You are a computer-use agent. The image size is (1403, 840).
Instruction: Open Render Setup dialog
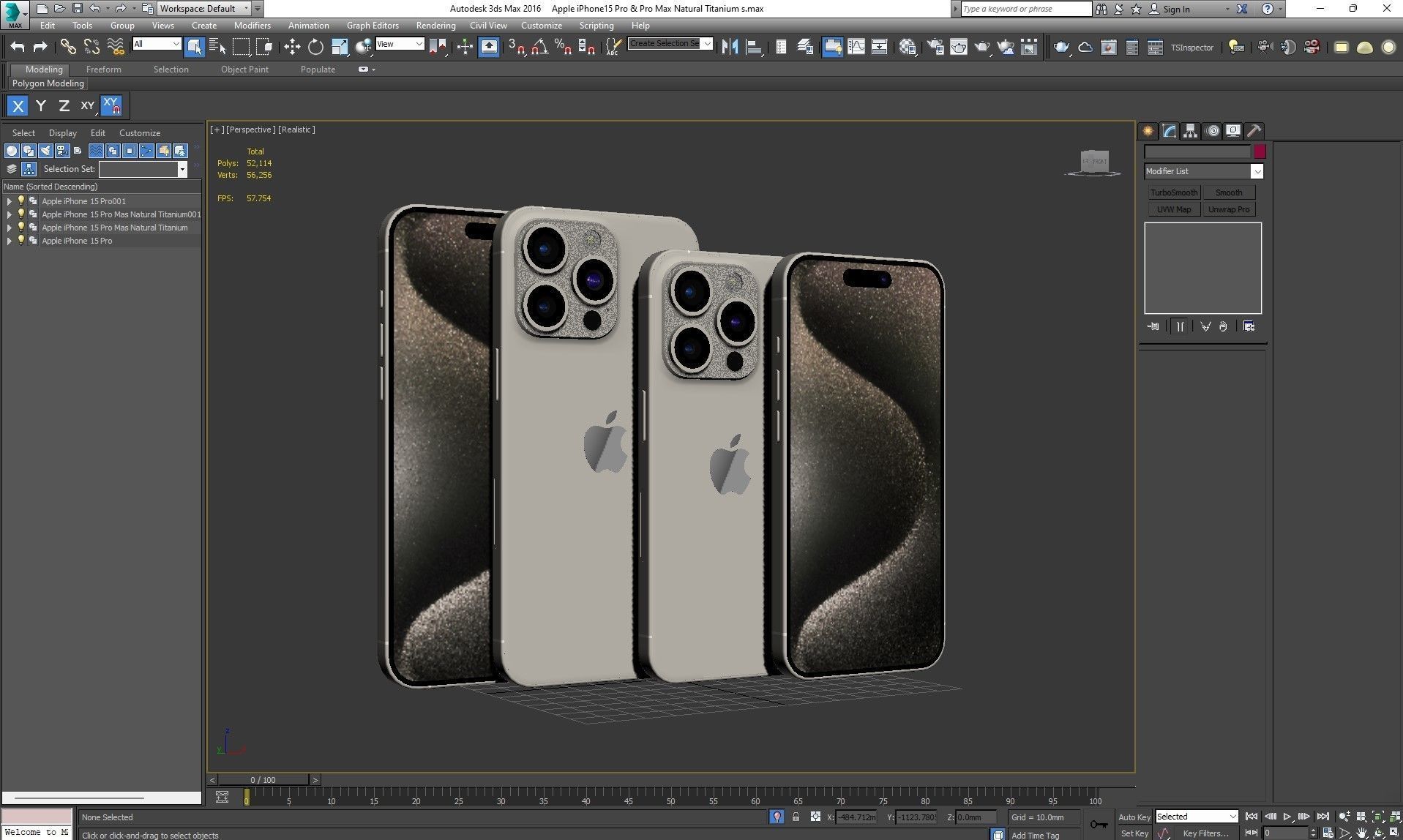click(935, 47)
